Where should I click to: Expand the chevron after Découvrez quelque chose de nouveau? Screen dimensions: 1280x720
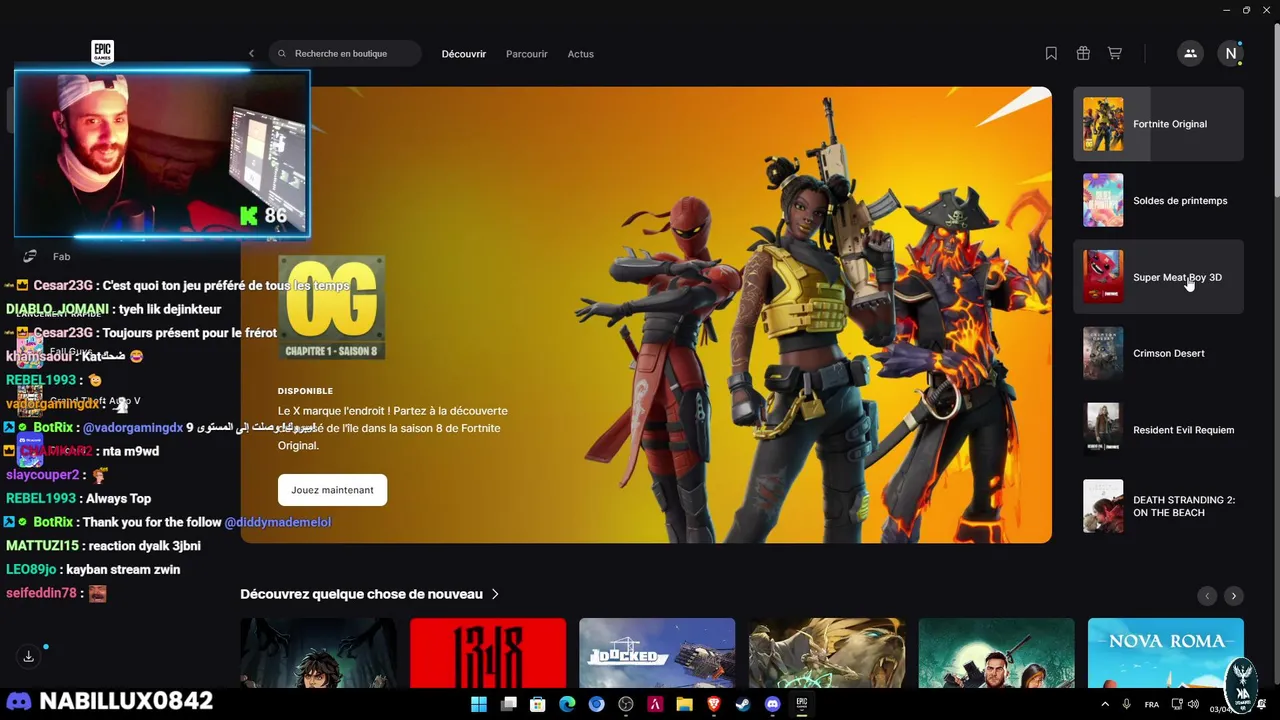pos(495,594)
